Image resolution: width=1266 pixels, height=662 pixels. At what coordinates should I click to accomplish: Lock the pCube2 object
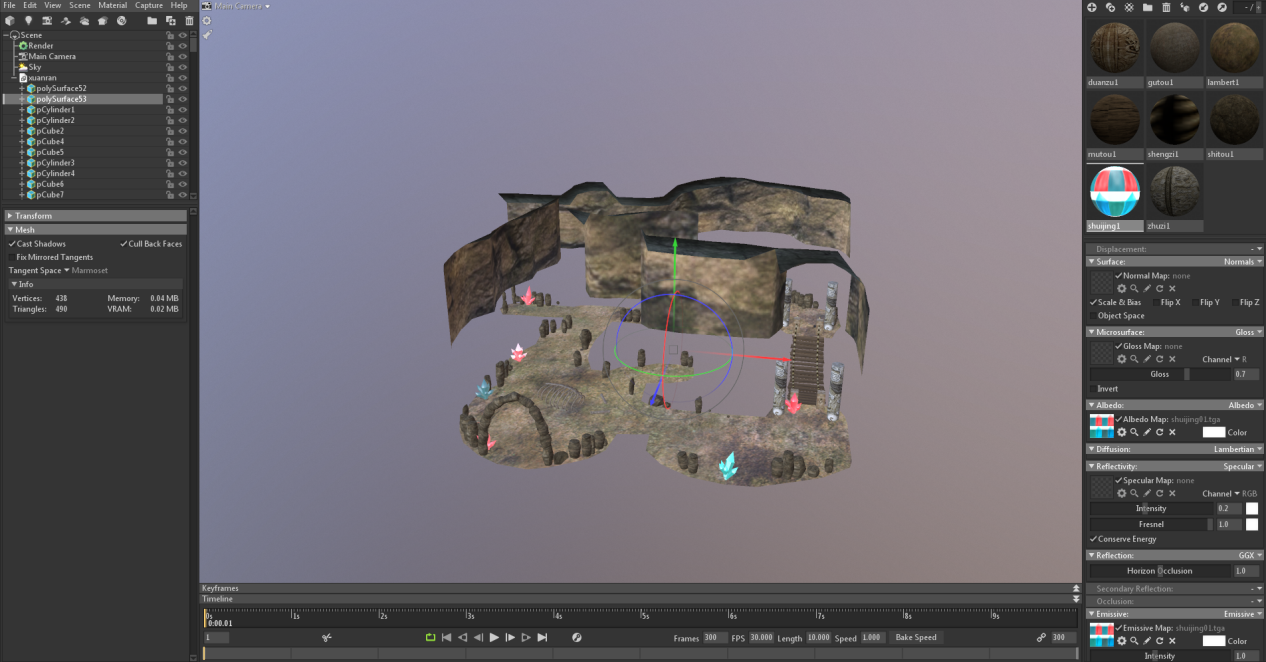pos(170,131)
